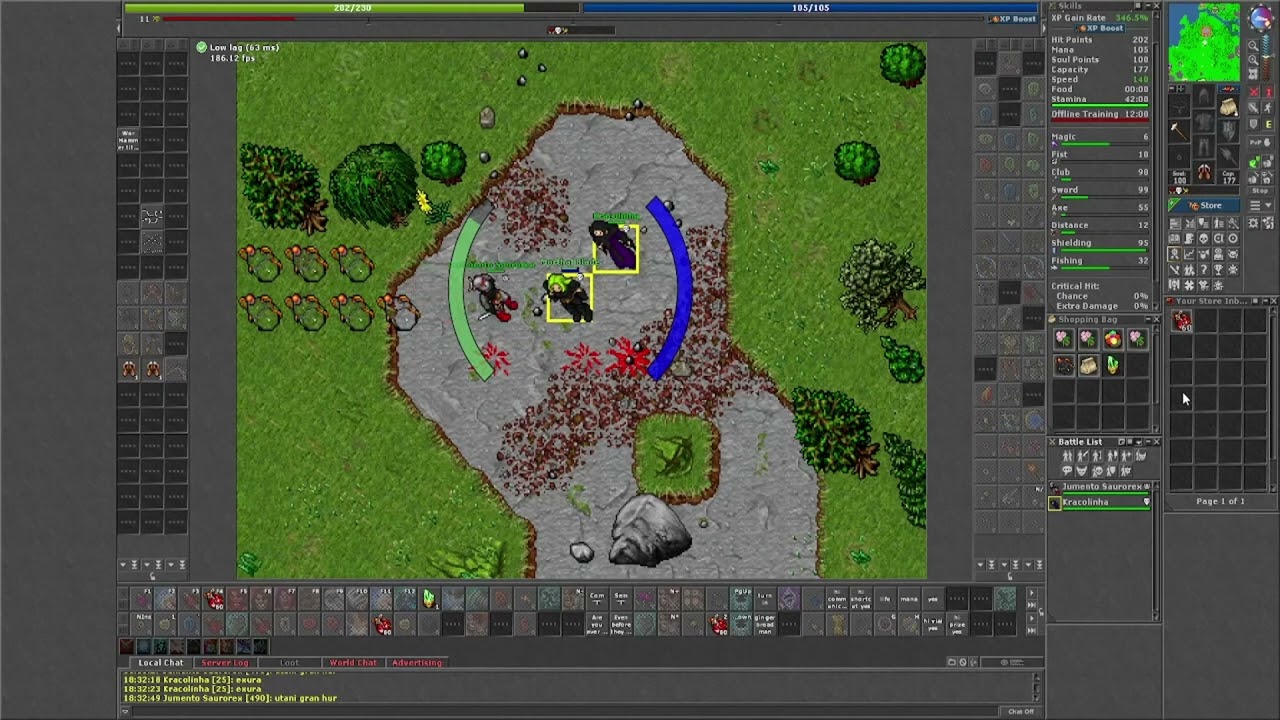Open the highlighted character widget icon
This screenshot has height=720, width=1280.
pyautogui.click(x=1175, y=253)
